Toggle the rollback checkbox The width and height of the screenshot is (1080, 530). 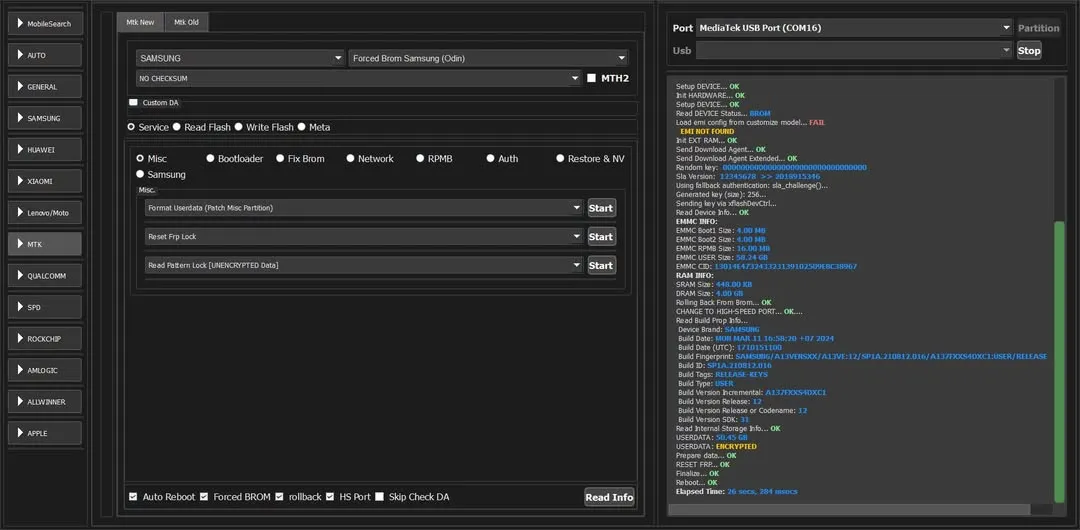(x=279, y=496)
